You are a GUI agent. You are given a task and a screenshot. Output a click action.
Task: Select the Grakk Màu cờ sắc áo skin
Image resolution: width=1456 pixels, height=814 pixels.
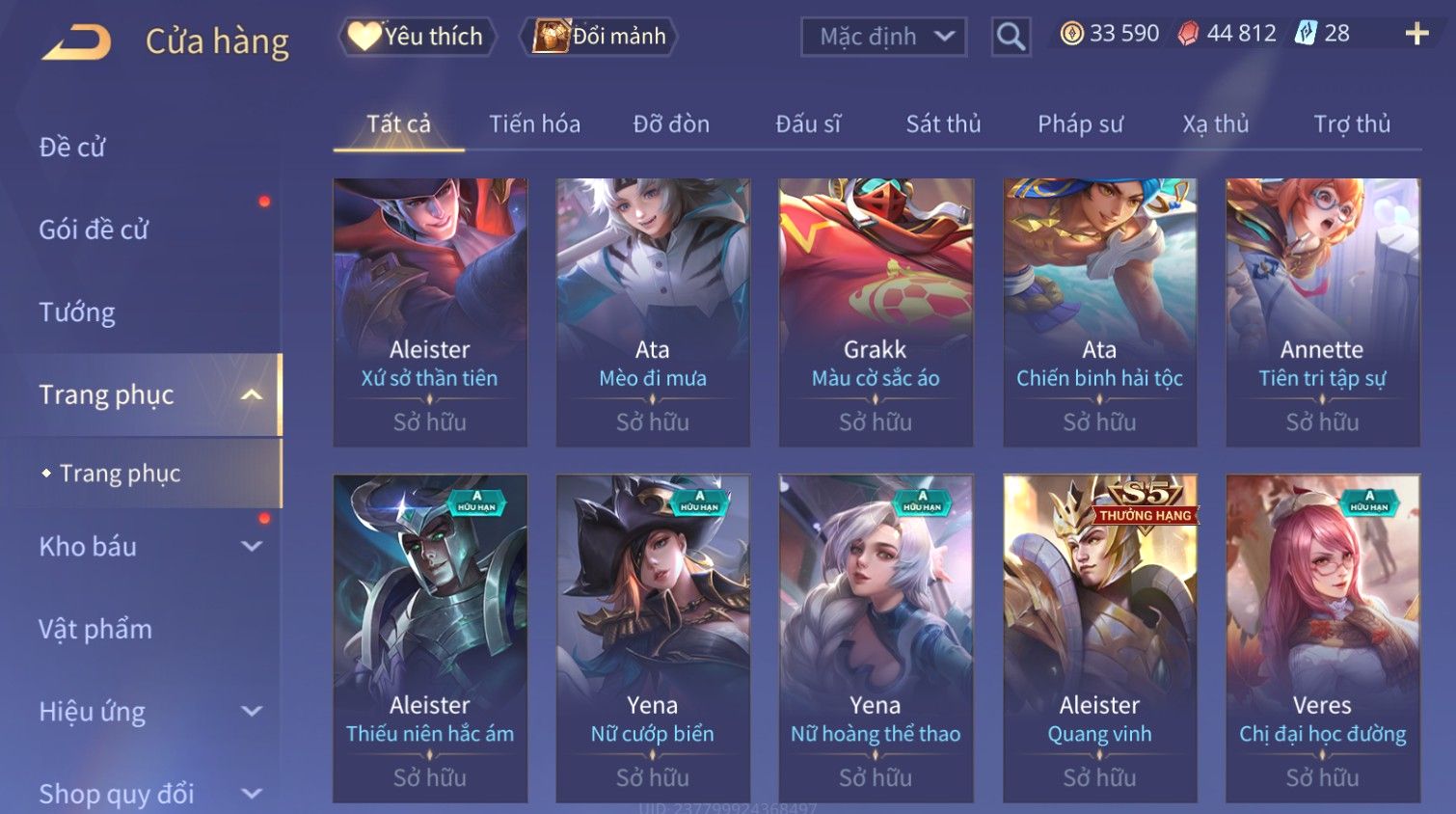(876, 312)
